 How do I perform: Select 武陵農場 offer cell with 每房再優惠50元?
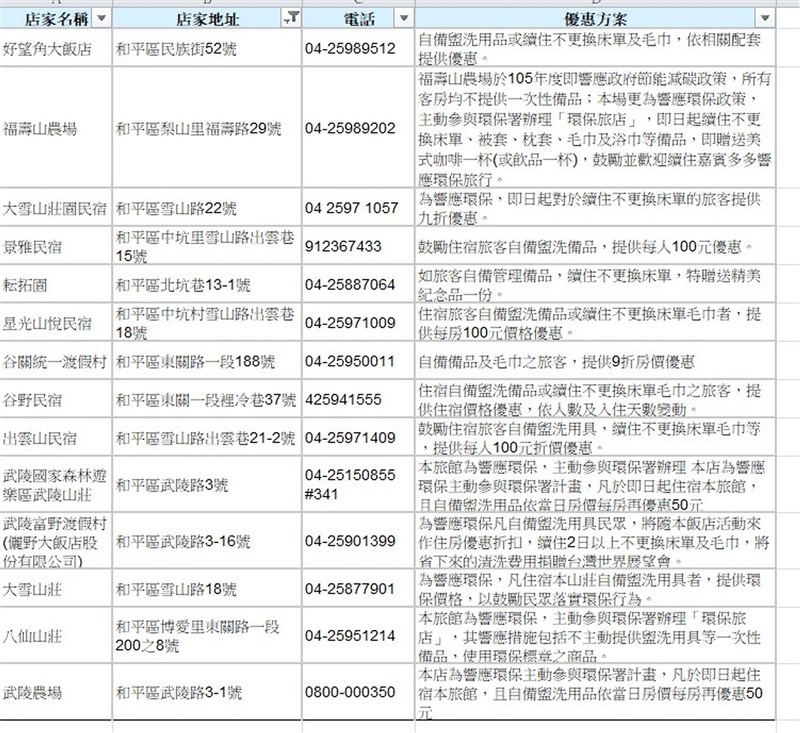[x=595, y=692]
